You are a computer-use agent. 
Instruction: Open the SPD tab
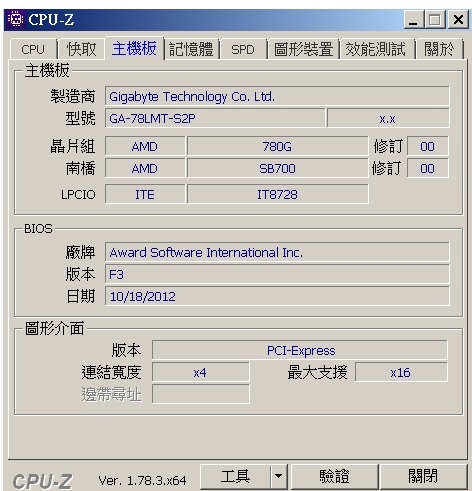243,49
